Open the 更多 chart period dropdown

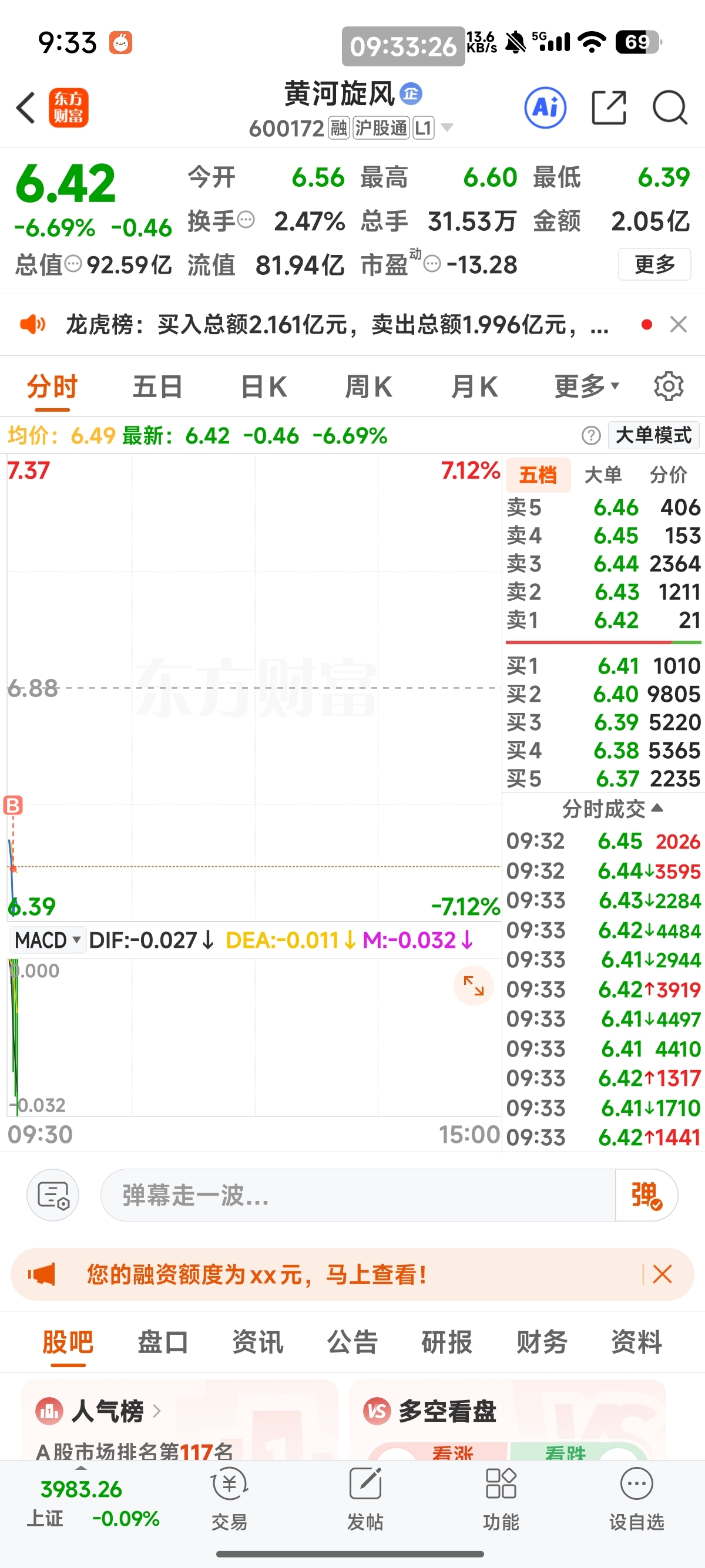tap(586, 386)
